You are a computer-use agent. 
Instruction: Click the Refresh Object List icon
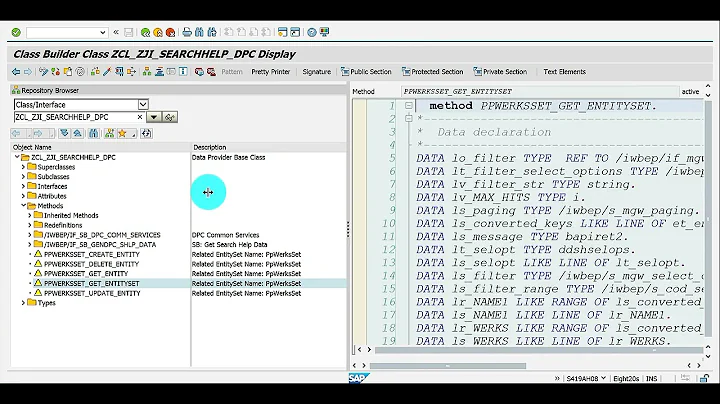point(146,134)
